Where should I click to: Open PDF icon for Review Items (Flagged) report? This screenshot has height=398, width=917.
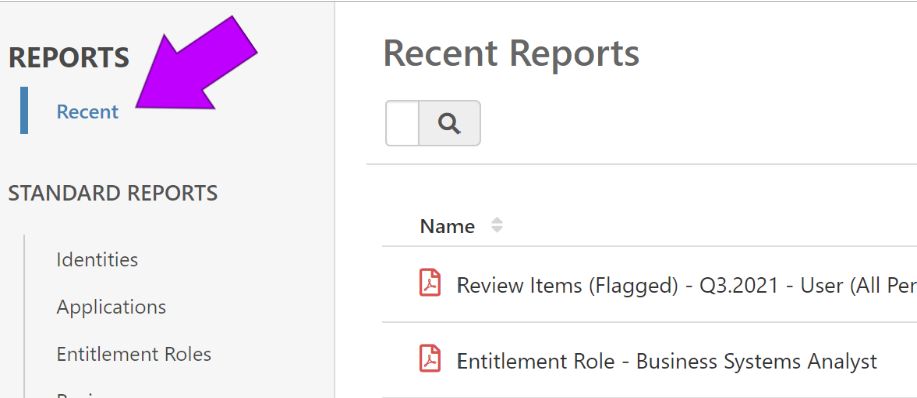(x=430, y=283)
